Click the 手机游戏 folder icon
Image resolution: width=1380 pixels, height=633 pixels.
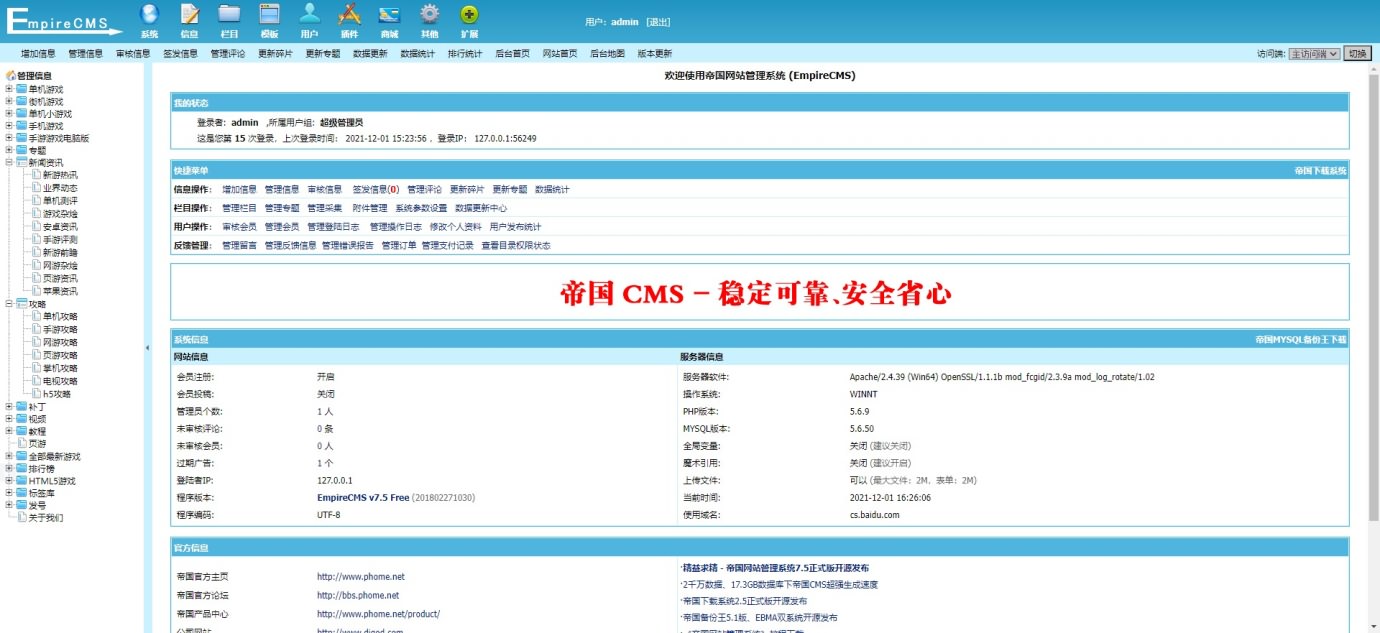(x=22, y=126)
